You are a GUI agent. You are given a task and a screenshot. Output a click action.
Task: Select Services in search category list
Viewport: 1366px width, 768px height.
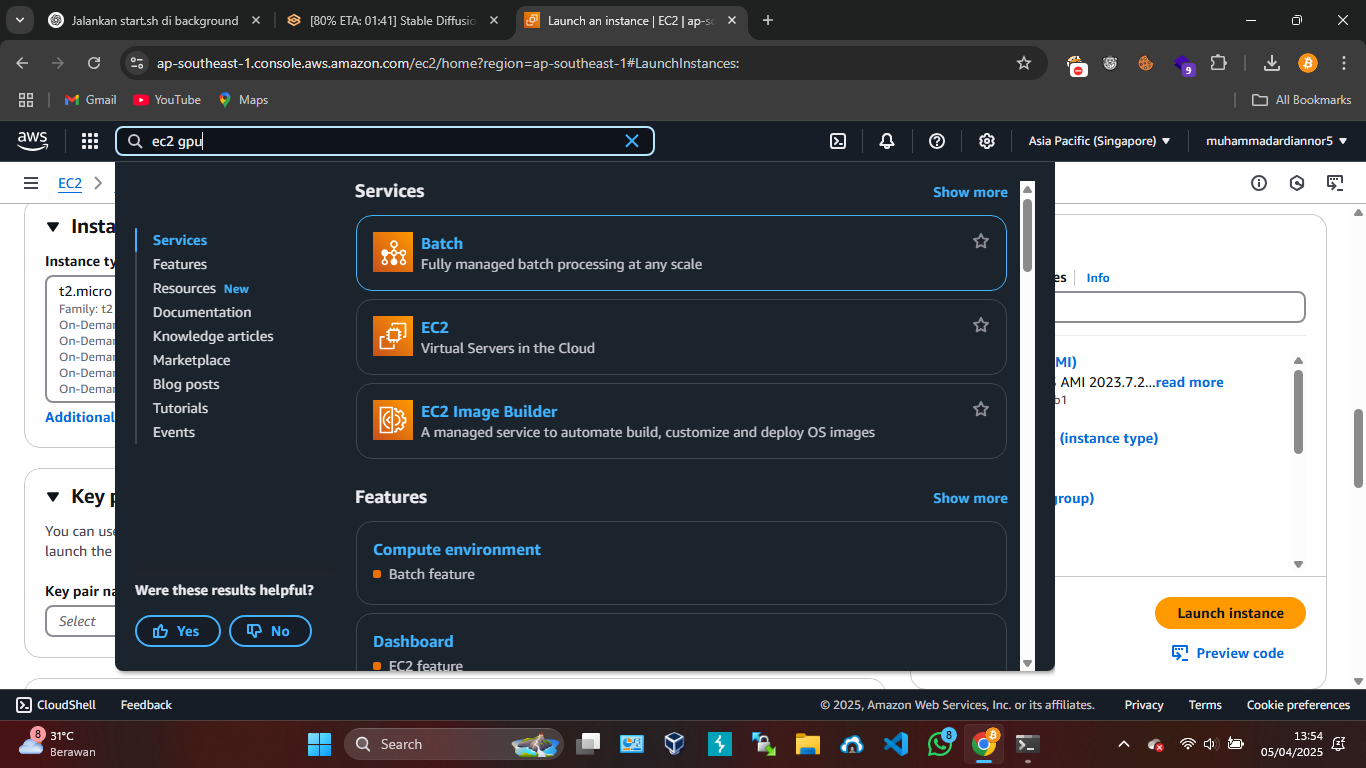coord(180,240)
